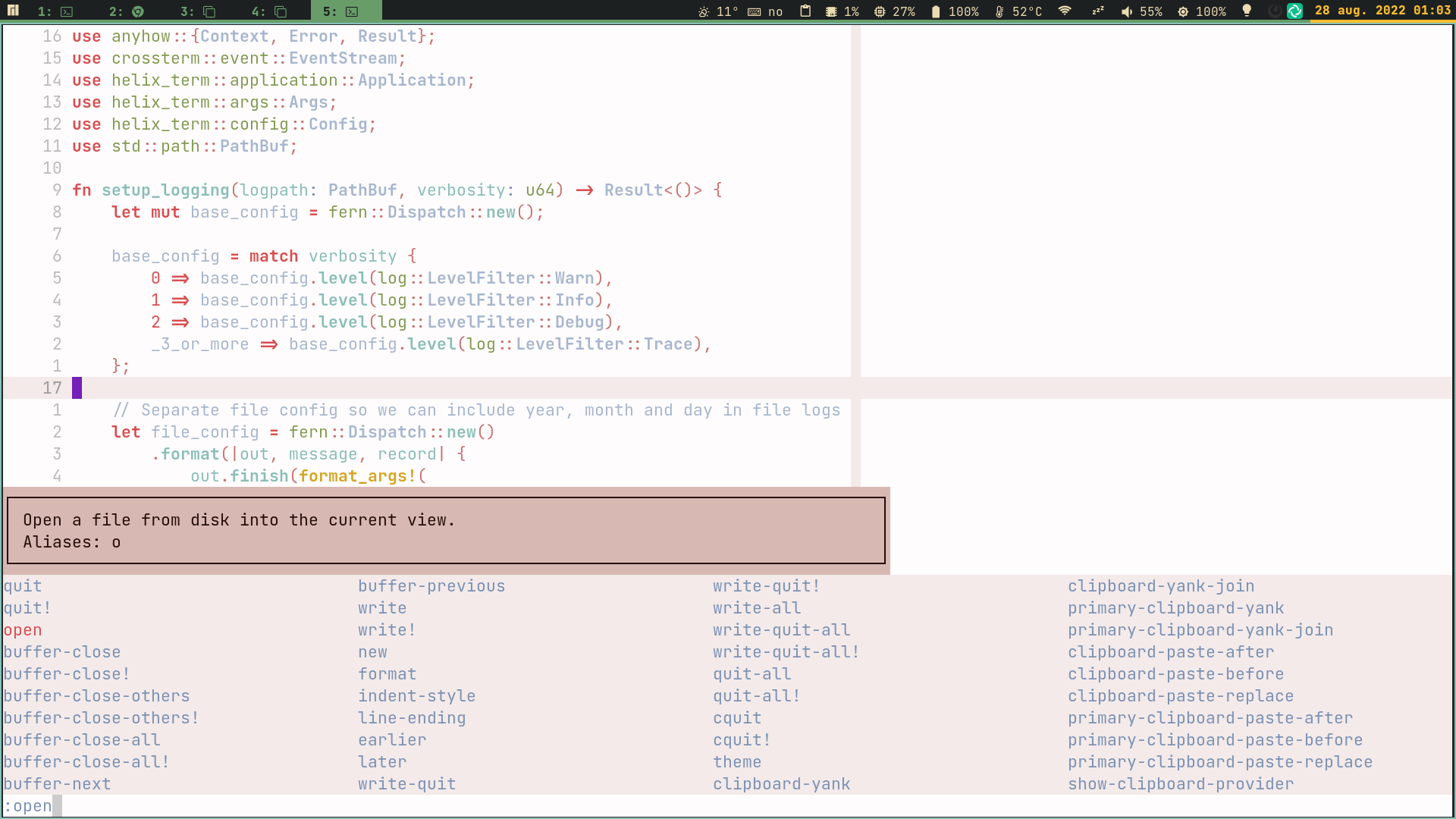1456x819 pixels.
Task: Choose 'buffer-close-all' completion entry
Action: [x=82, y=740]
